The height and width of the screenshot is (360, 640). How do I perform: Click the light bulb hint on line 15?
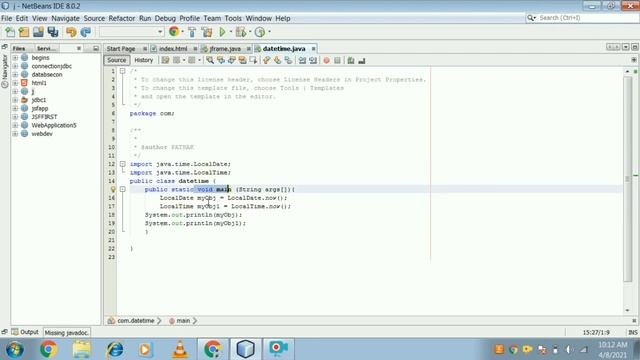[x=113, y=189]
